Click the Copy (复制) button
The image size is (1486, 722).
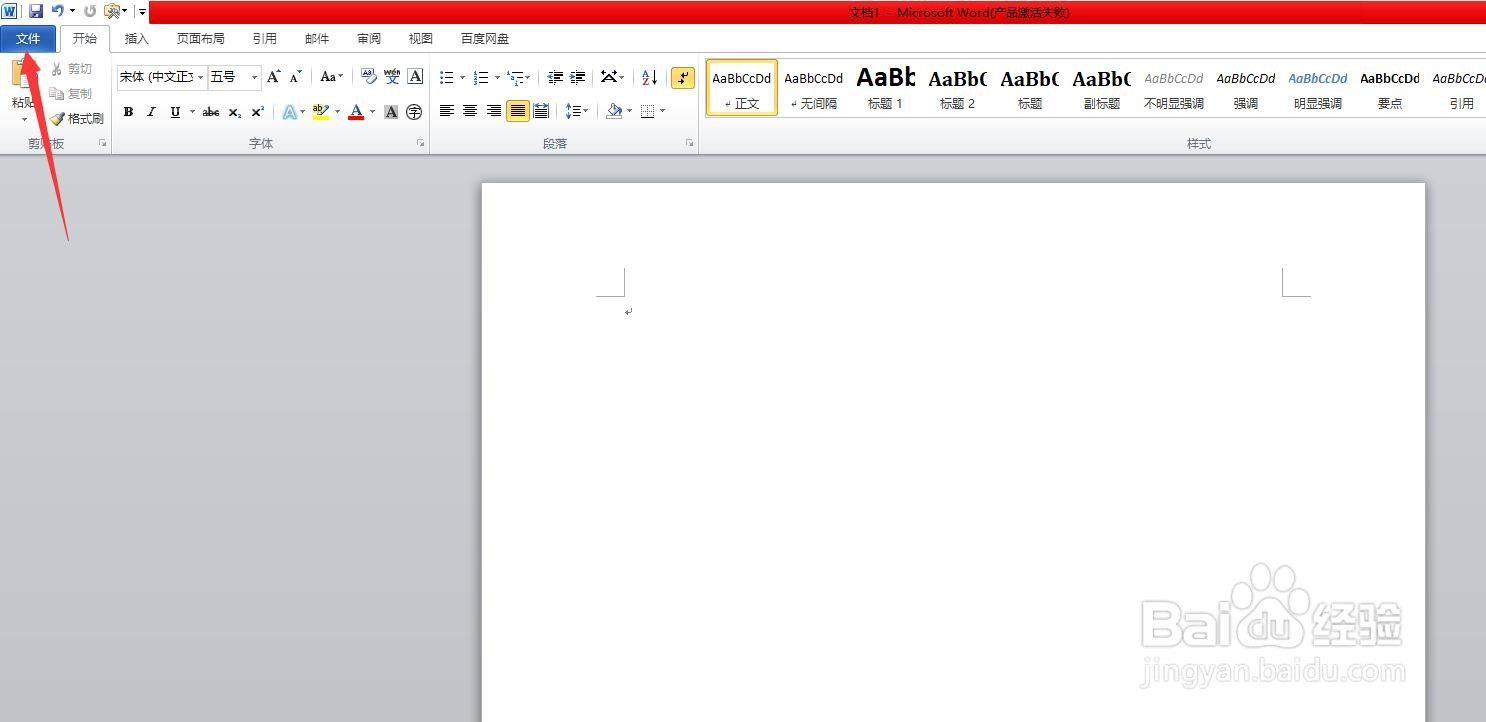click(71, 93)
